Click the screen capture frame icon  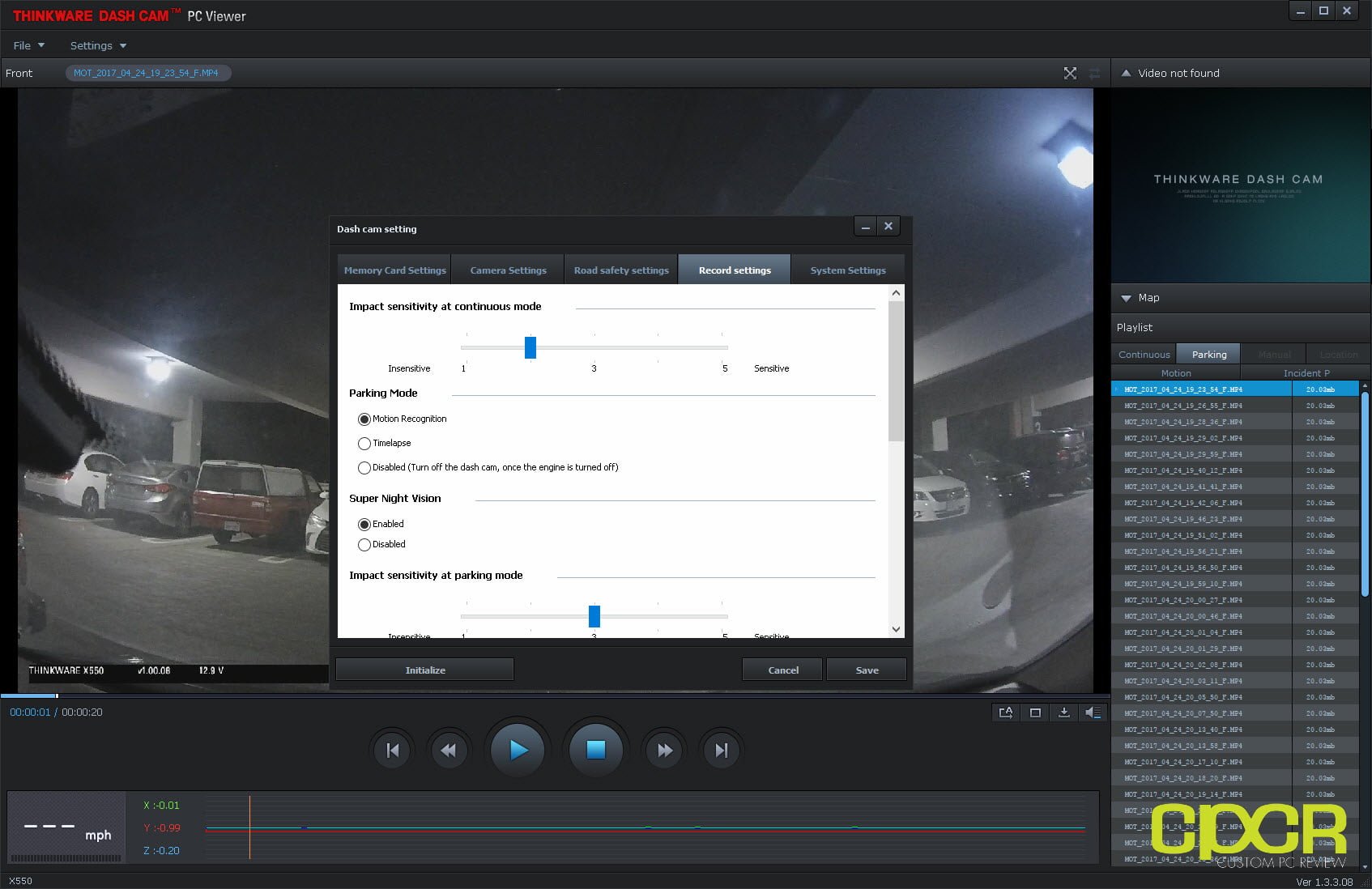point(1035,712)
